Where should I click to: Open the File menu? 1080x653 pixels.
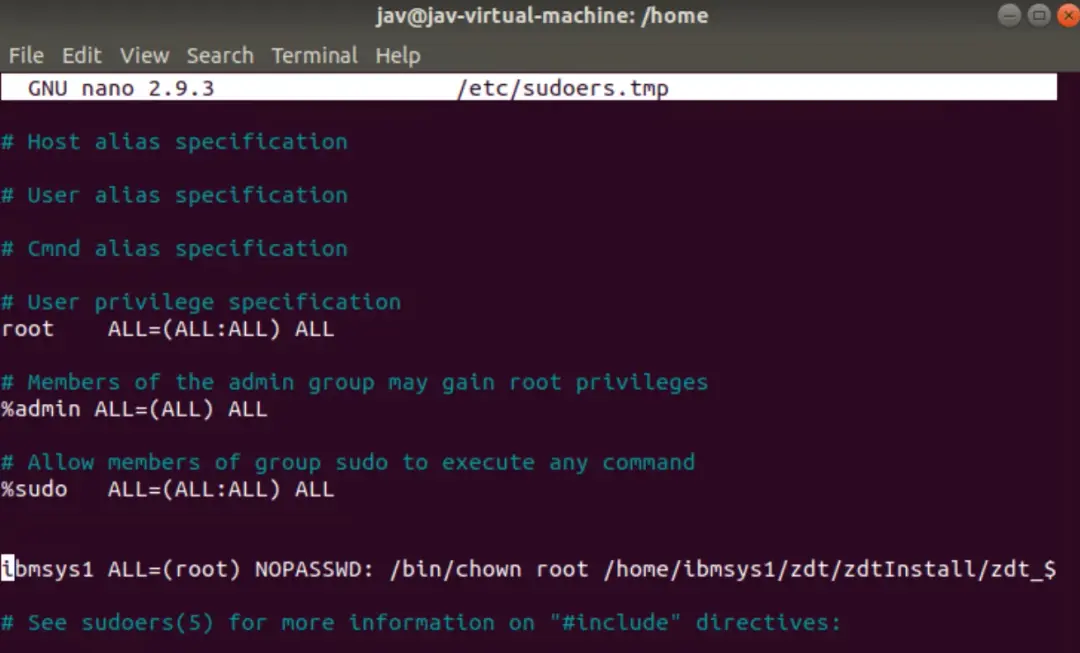point(26,55)
